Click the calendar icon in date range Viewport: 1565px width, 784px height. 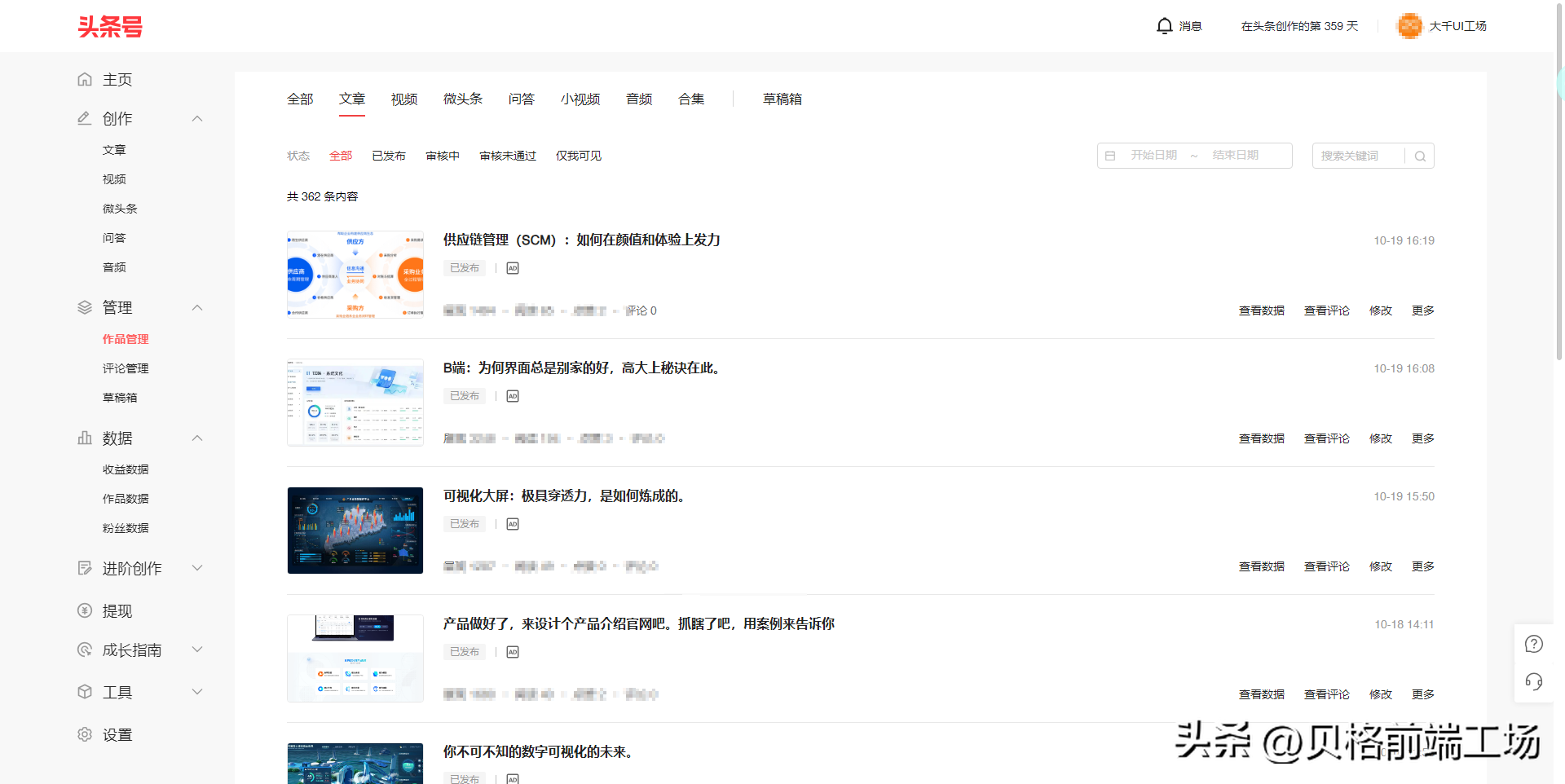tap(1110, 156)
